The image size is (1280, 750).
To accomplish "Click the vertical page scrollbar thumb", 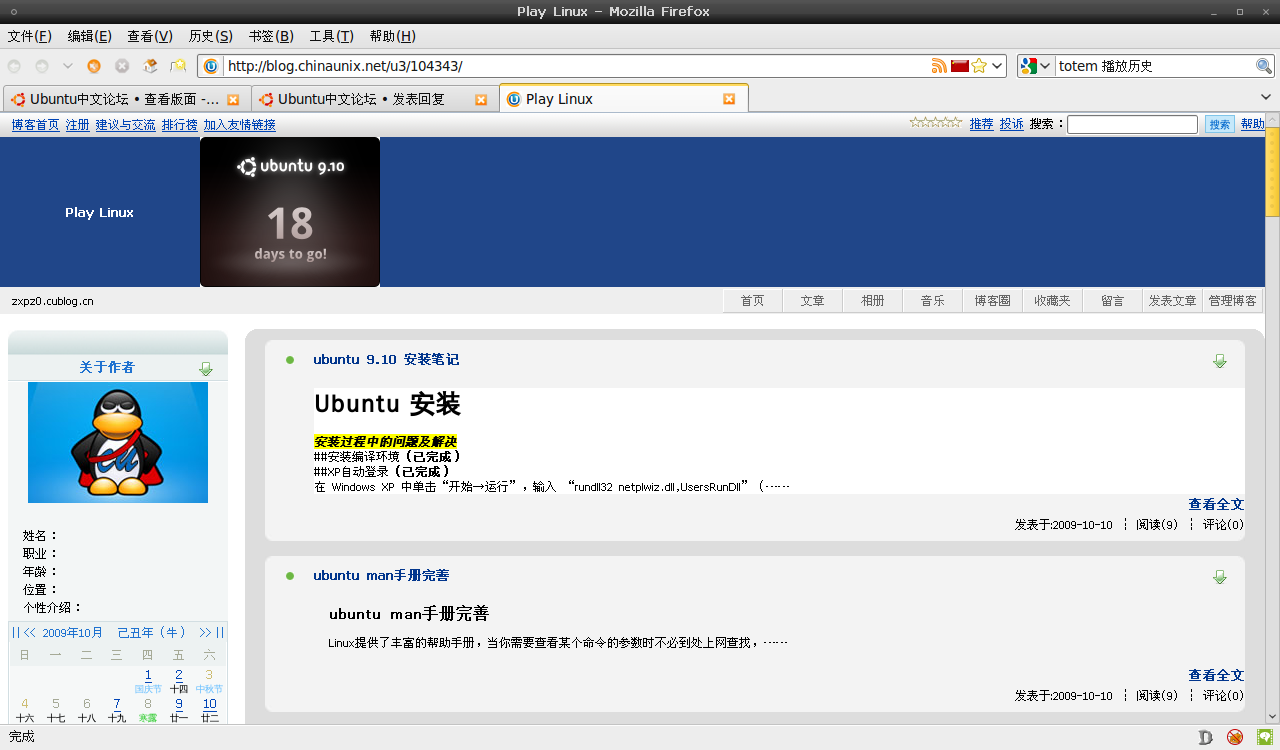I will tap(1272, 171).
